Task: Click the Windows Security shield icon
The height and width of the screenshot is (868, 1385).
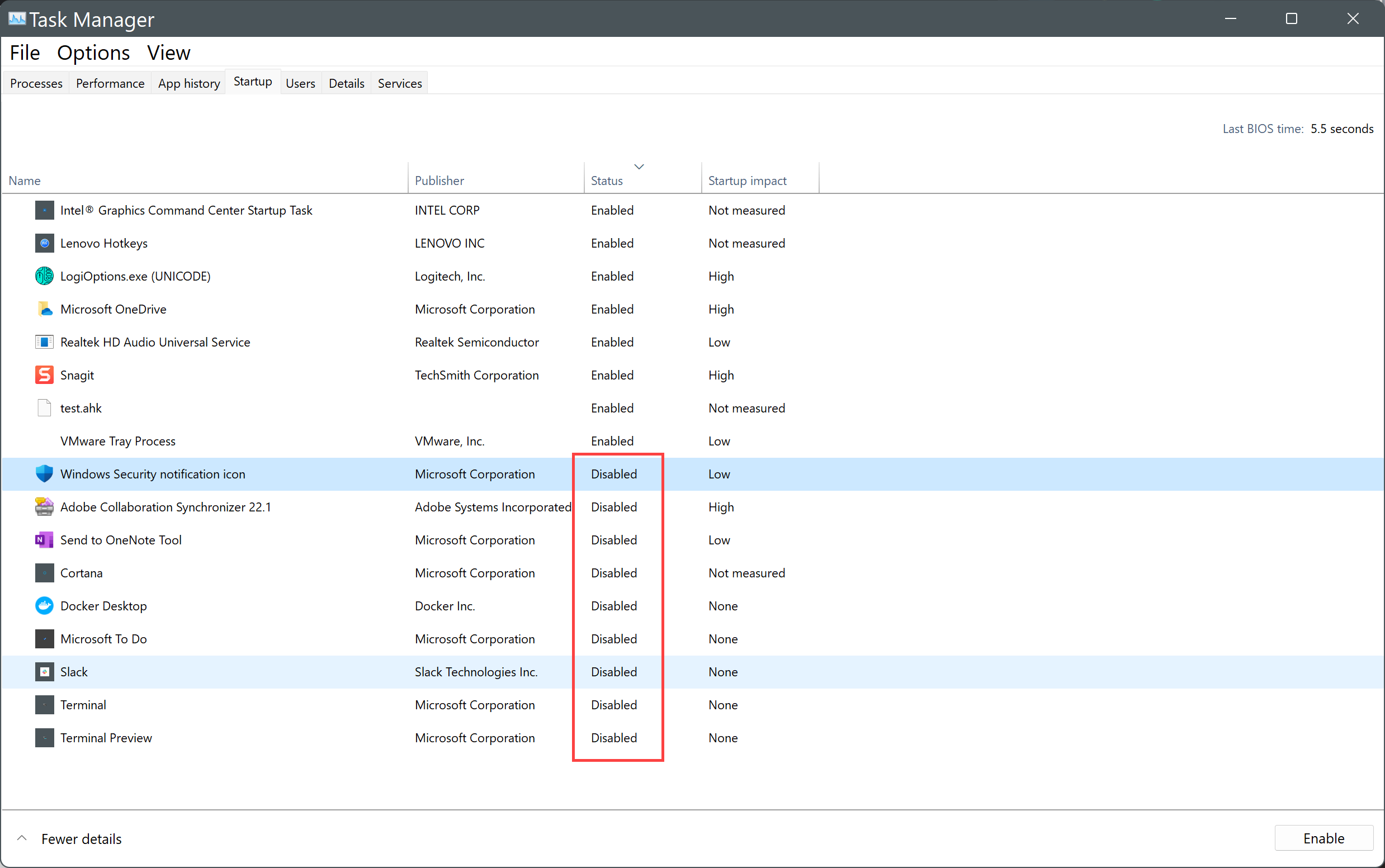Action: point(44,474)
